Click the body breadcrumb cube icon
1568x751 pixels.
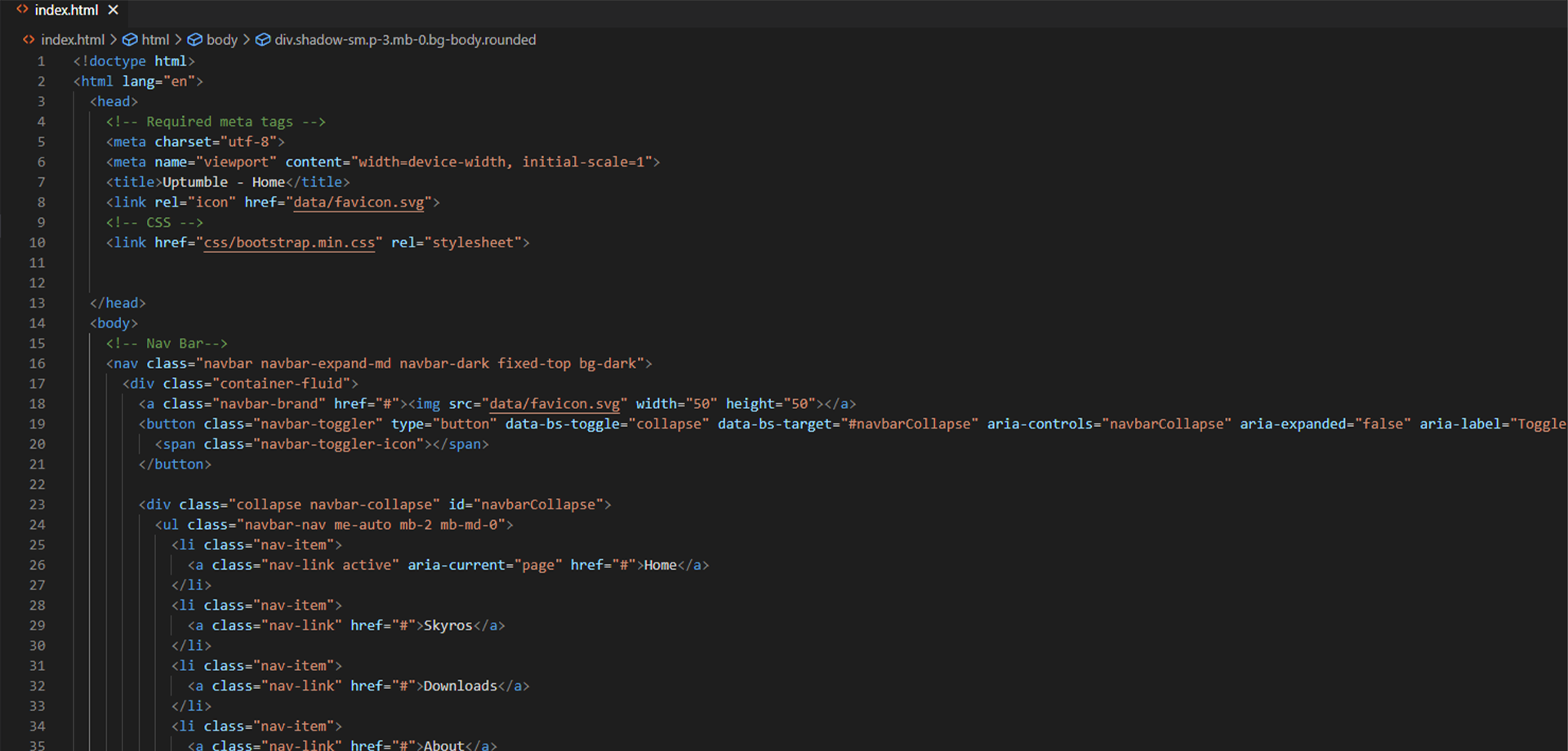click(x=195, y=40)
